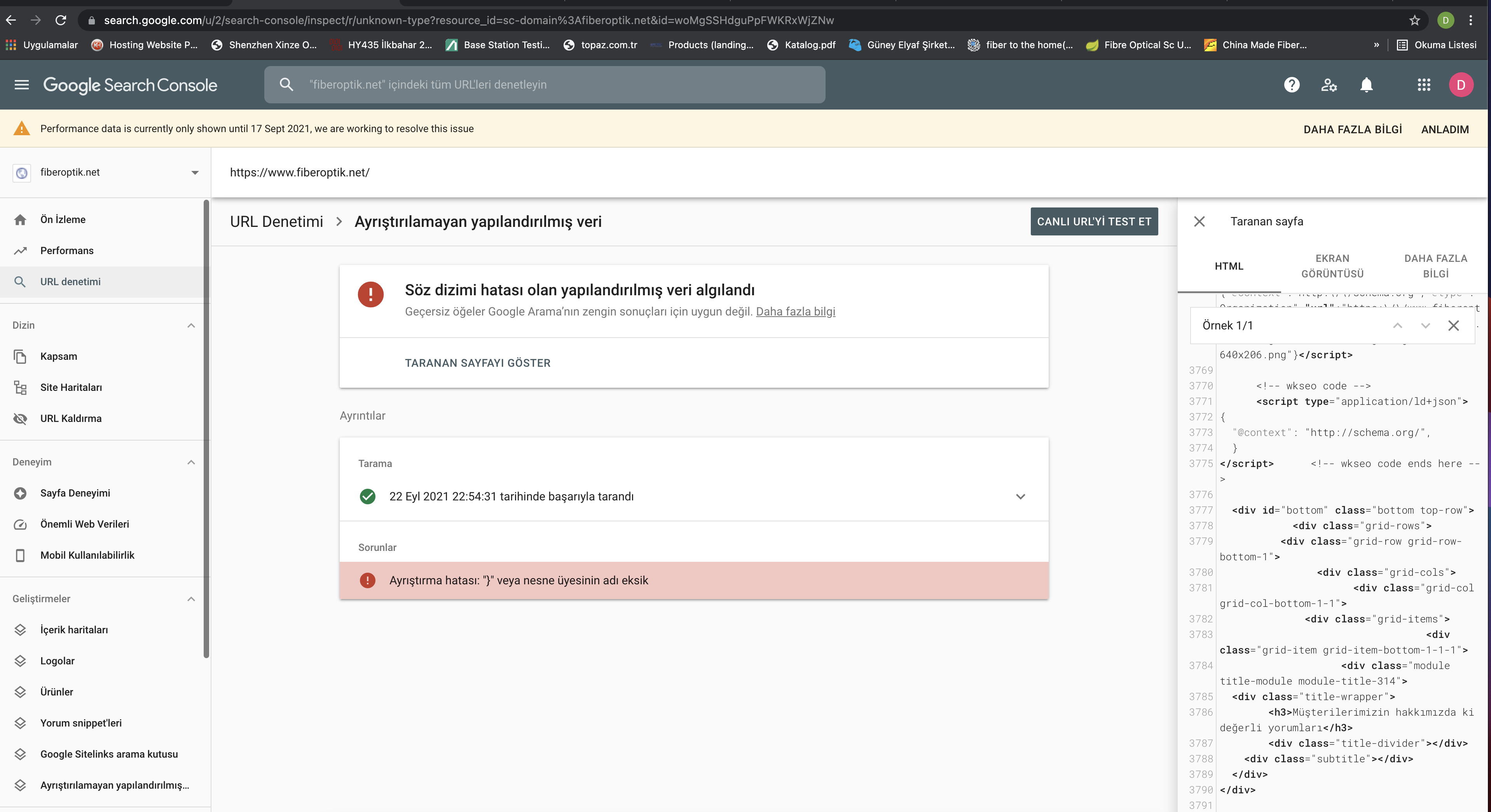Viewport: 1491px width, 812px height.
Task: Expand the Tarama crawl details
Action: click(x=1020, y=496)
